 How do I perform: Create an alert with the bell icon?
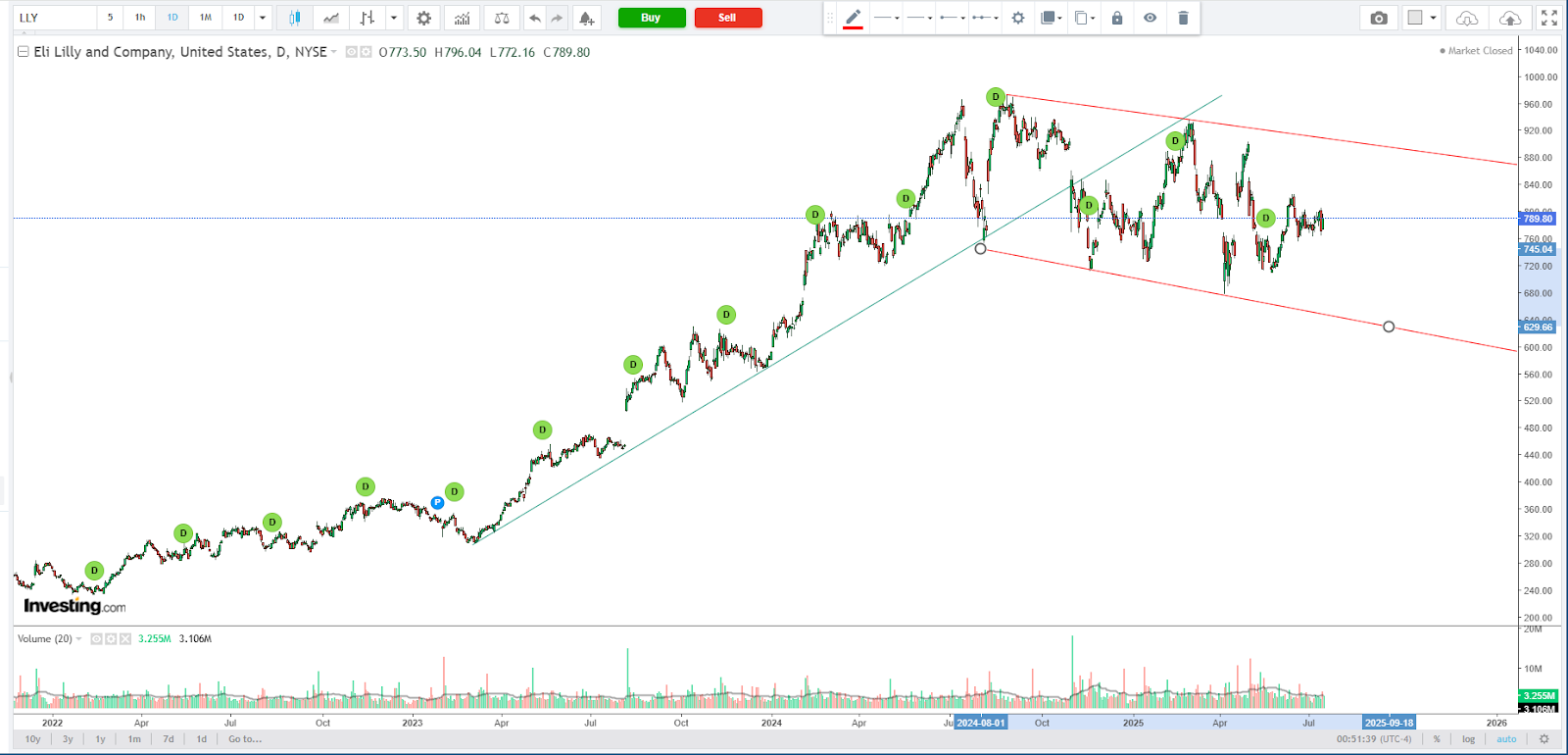tap(586, 18)
